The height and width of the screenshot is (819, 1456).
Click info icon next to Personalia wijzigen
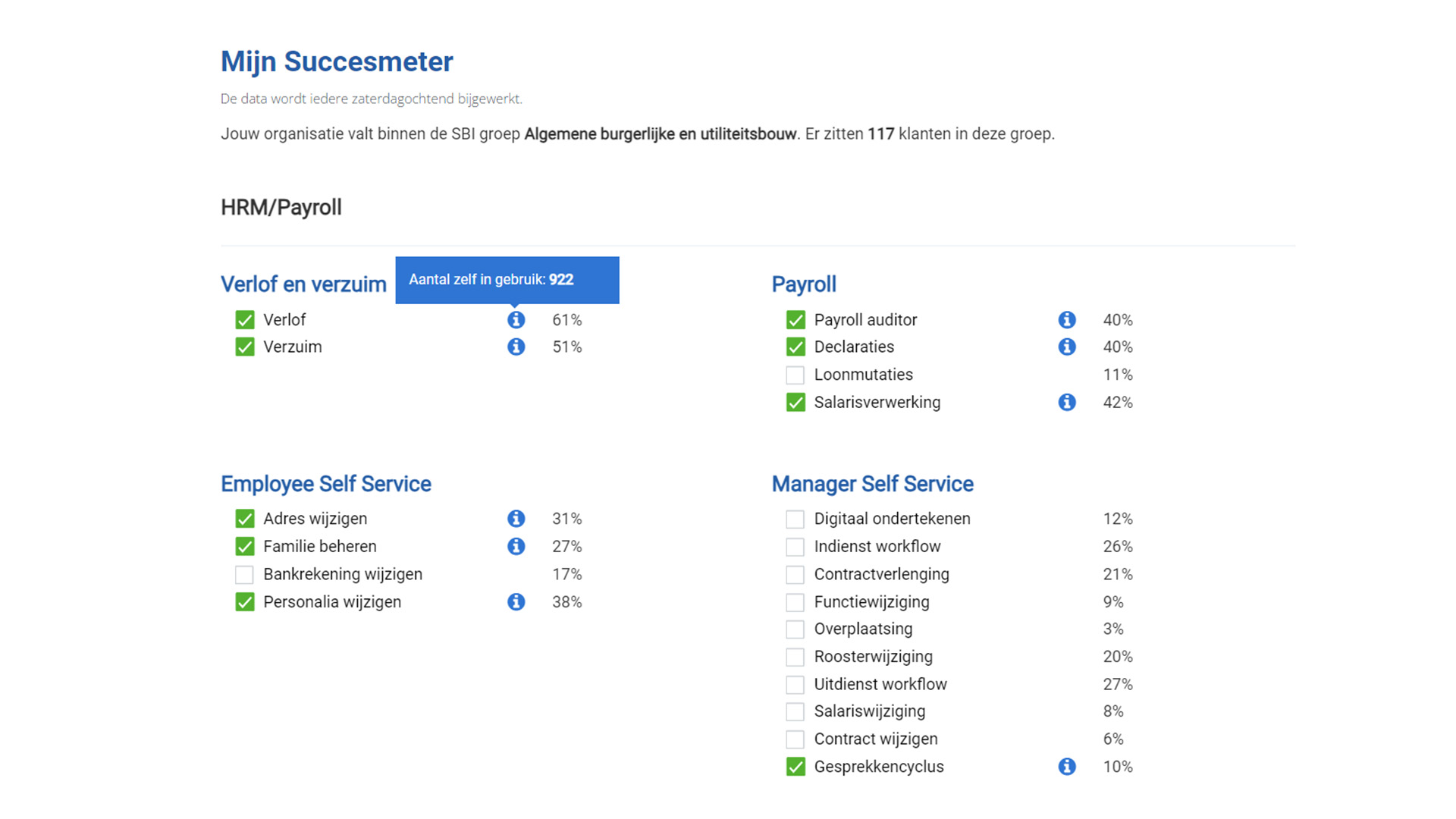(x=516, y=601)
